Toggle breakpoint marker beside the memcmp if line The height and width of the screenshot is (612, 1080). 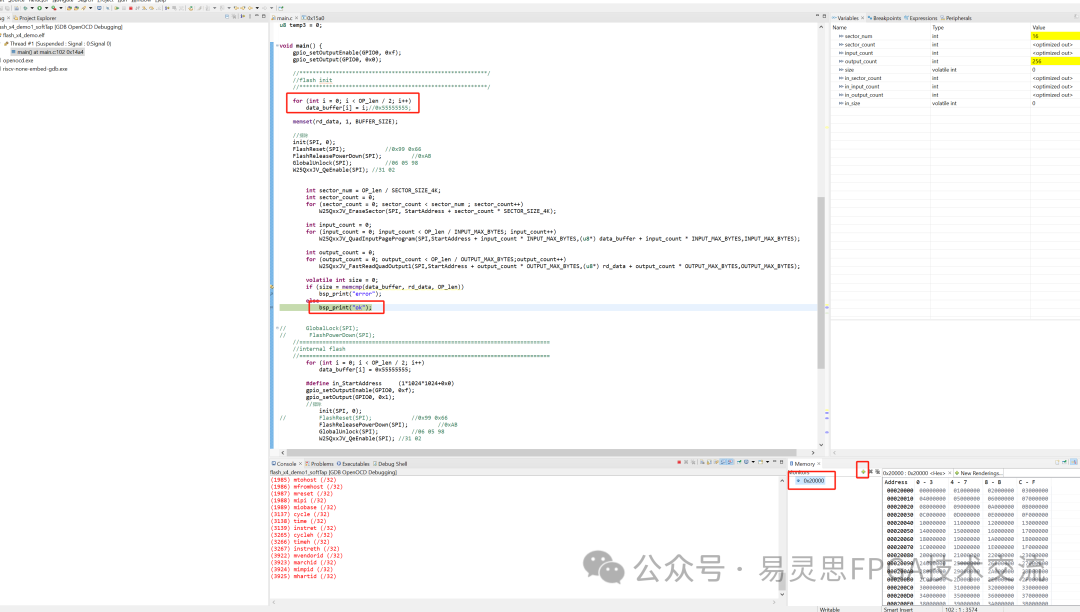click(x=272, y=287)
